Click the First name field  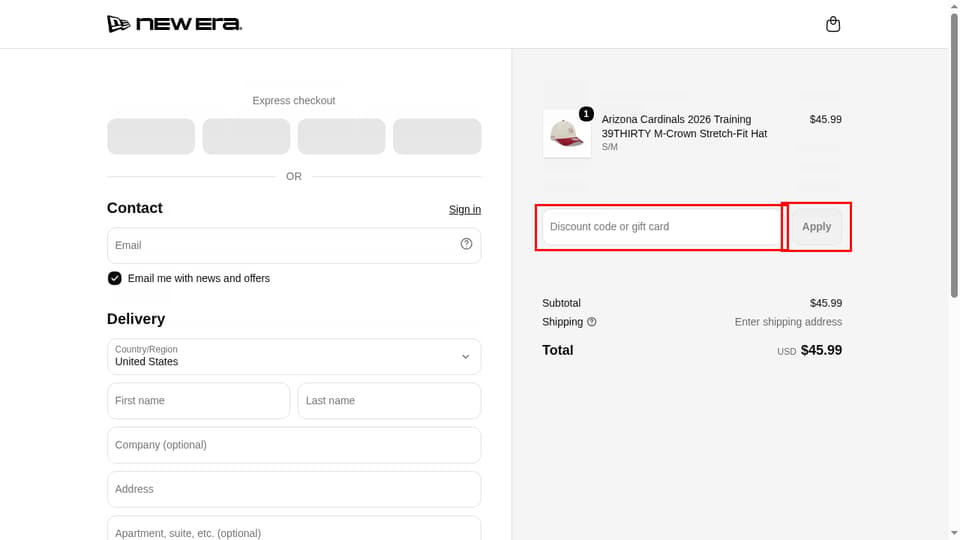point(198,400)
